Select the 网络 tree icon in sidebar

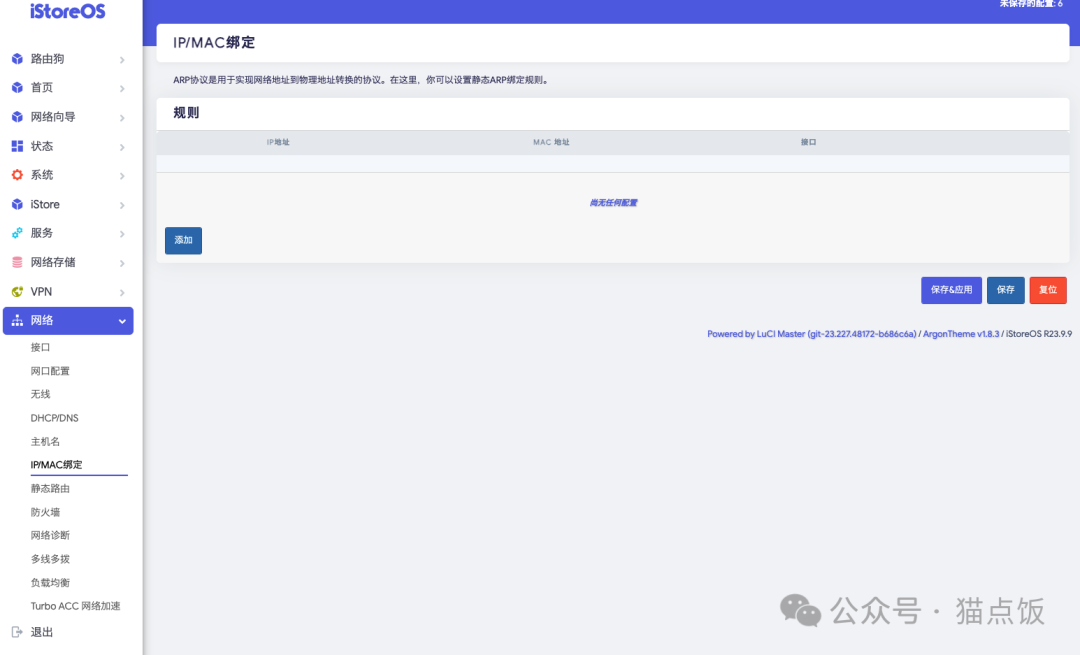tap(16, 320)
